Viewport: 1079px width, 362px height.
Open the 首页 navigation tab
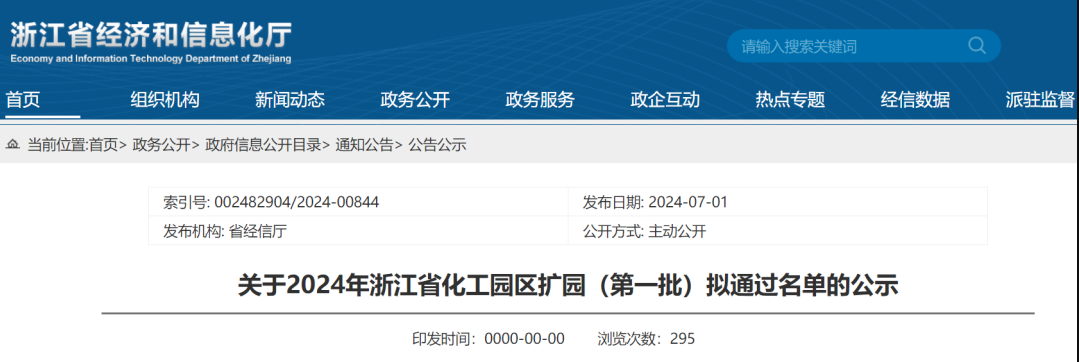point(23,100)
